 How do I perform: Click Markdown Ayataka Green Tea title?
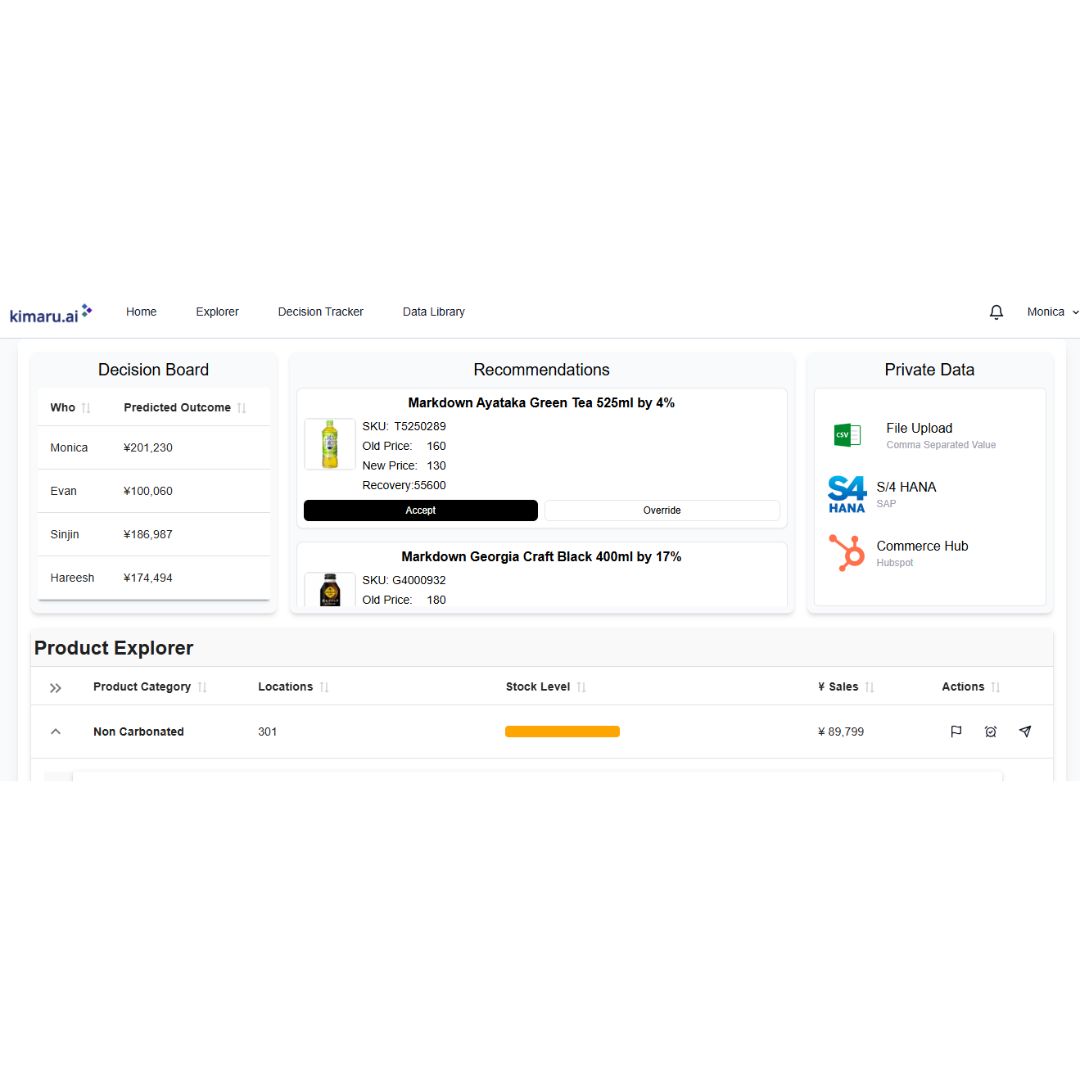click(541, 403)
